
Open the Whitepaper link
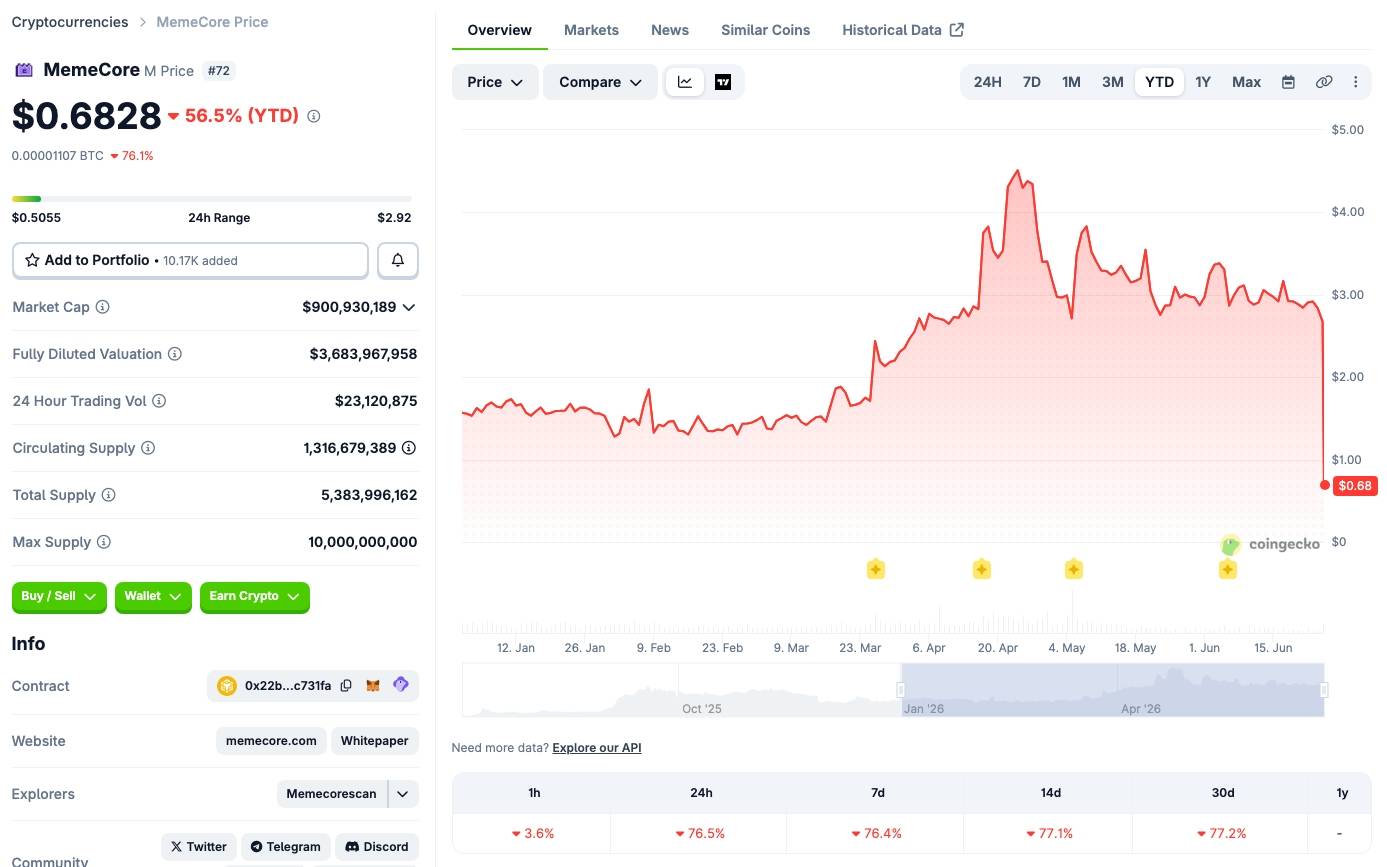[x=374, y=741]
